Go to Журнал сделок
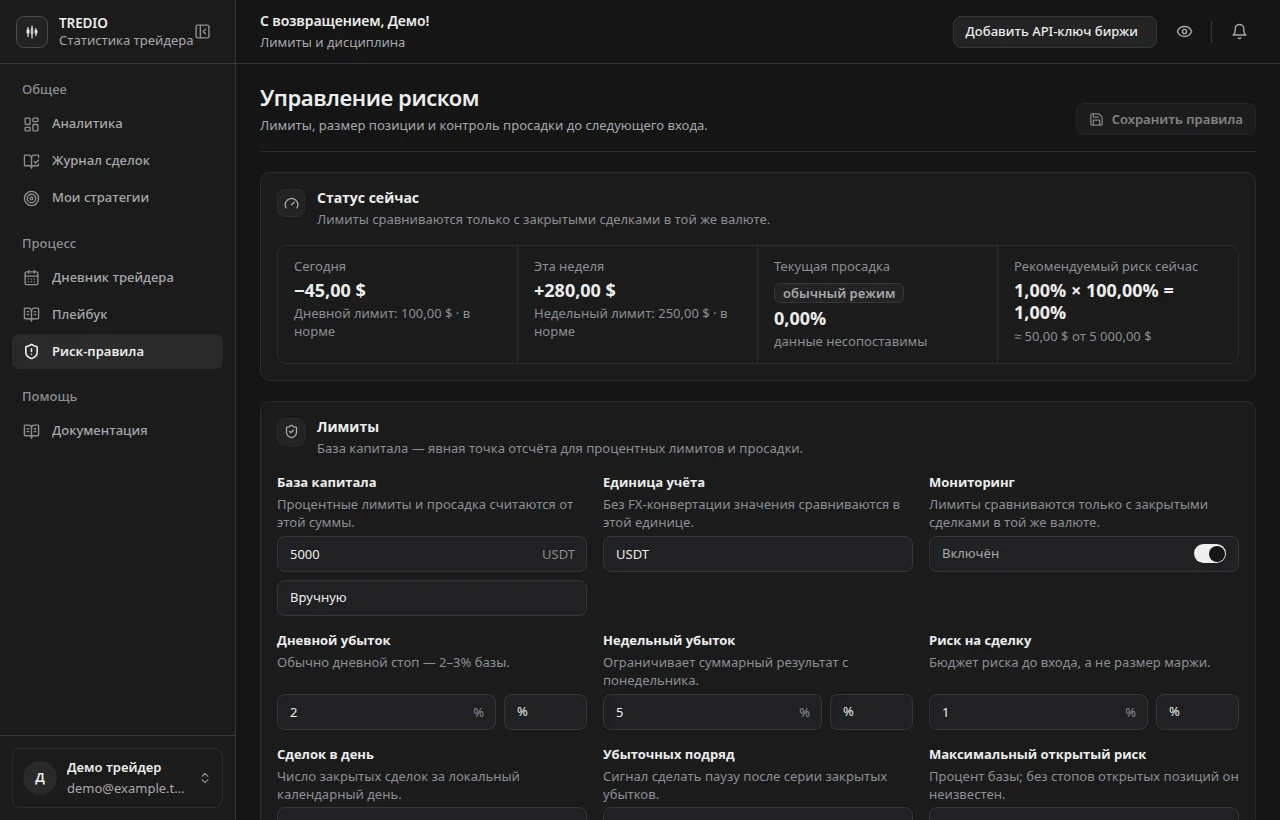 tap(117, 161)
